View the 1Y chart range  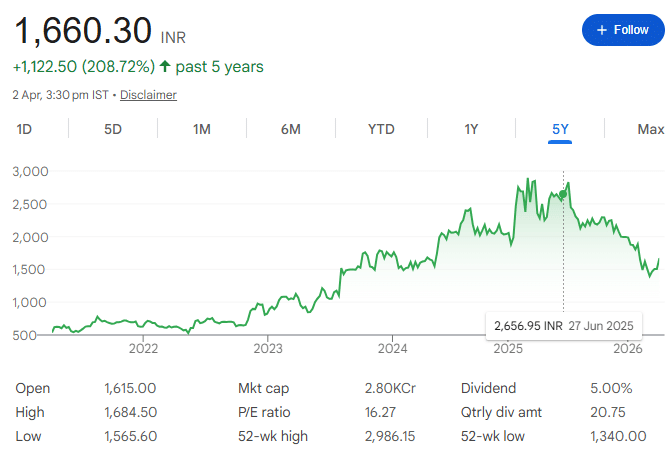coord(471,129)
